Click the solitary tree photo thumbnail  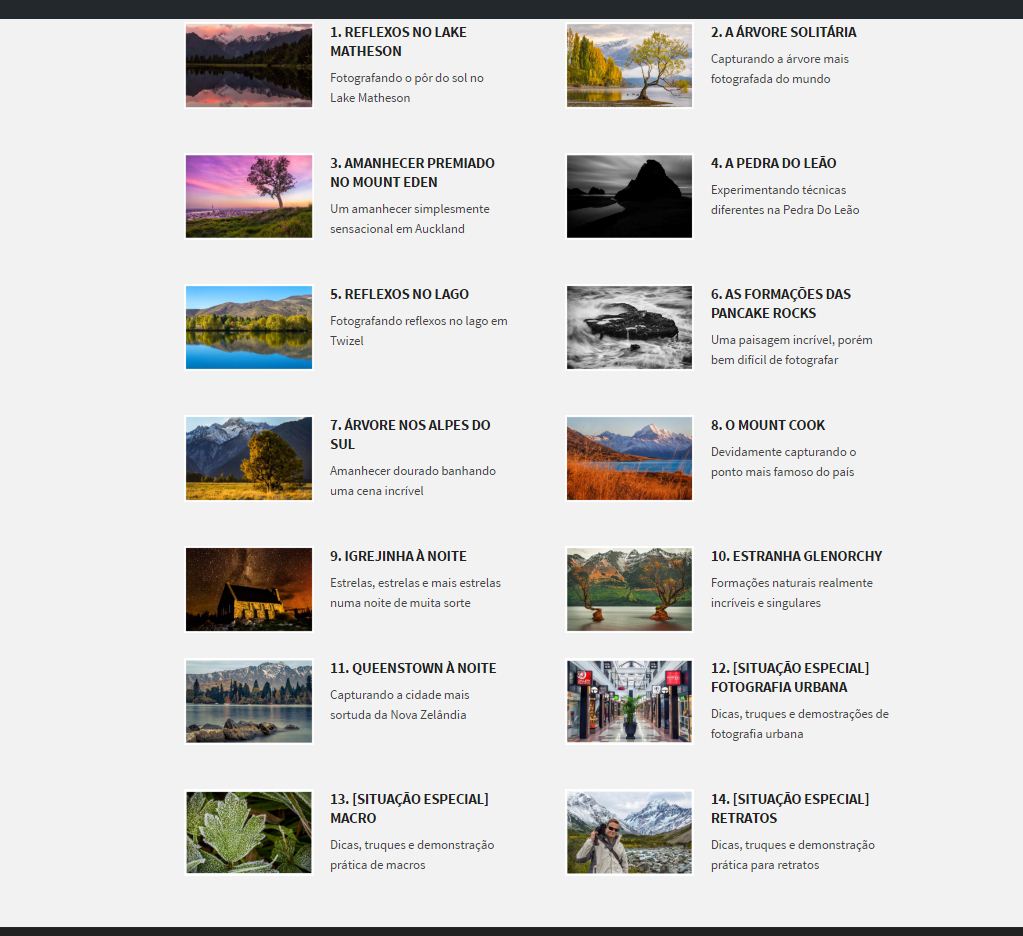pyautogui.click(x=629, y=65)
